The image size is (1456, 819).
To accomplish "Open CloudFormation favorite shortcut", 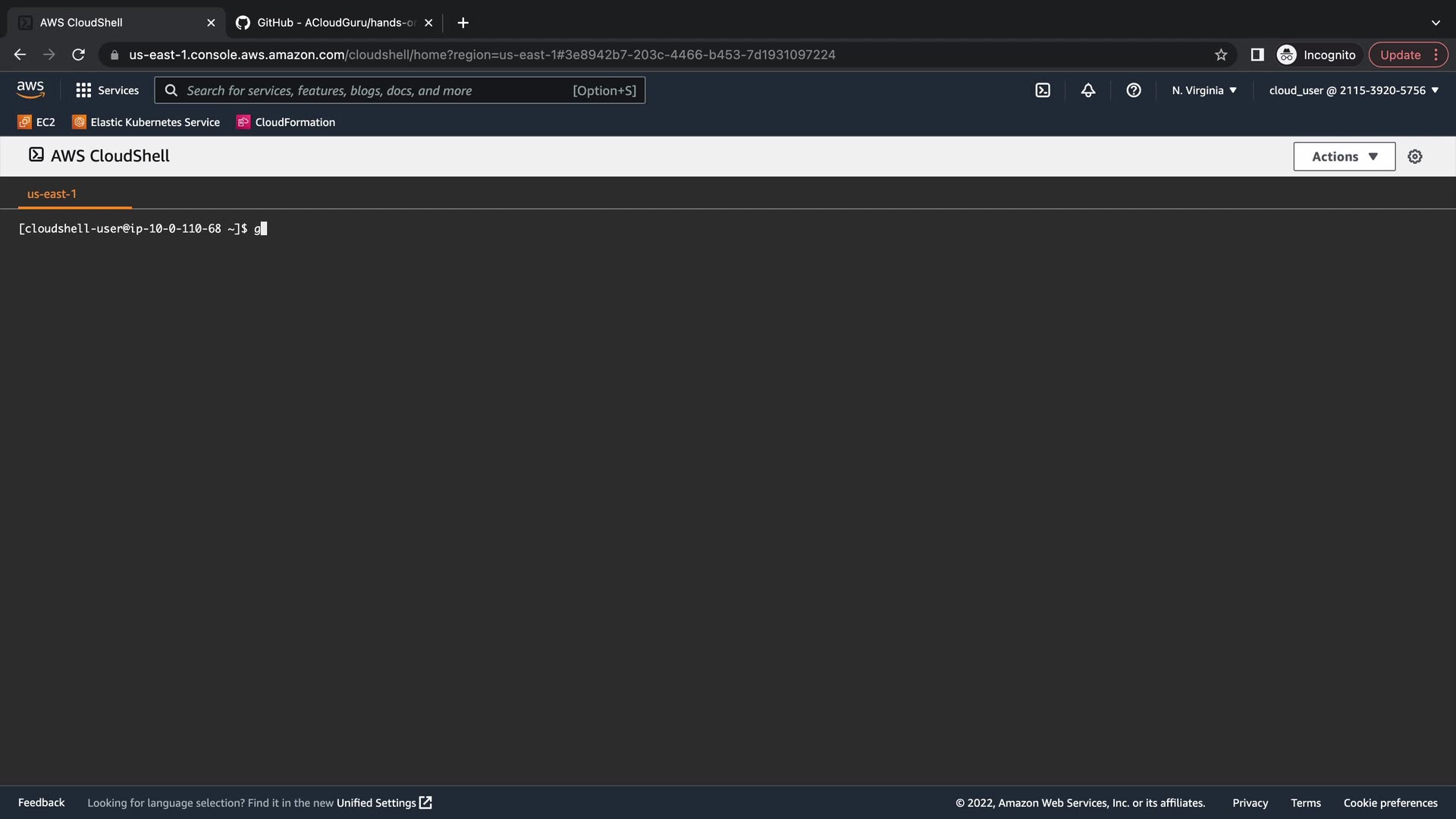I will [x=286, y=122].
